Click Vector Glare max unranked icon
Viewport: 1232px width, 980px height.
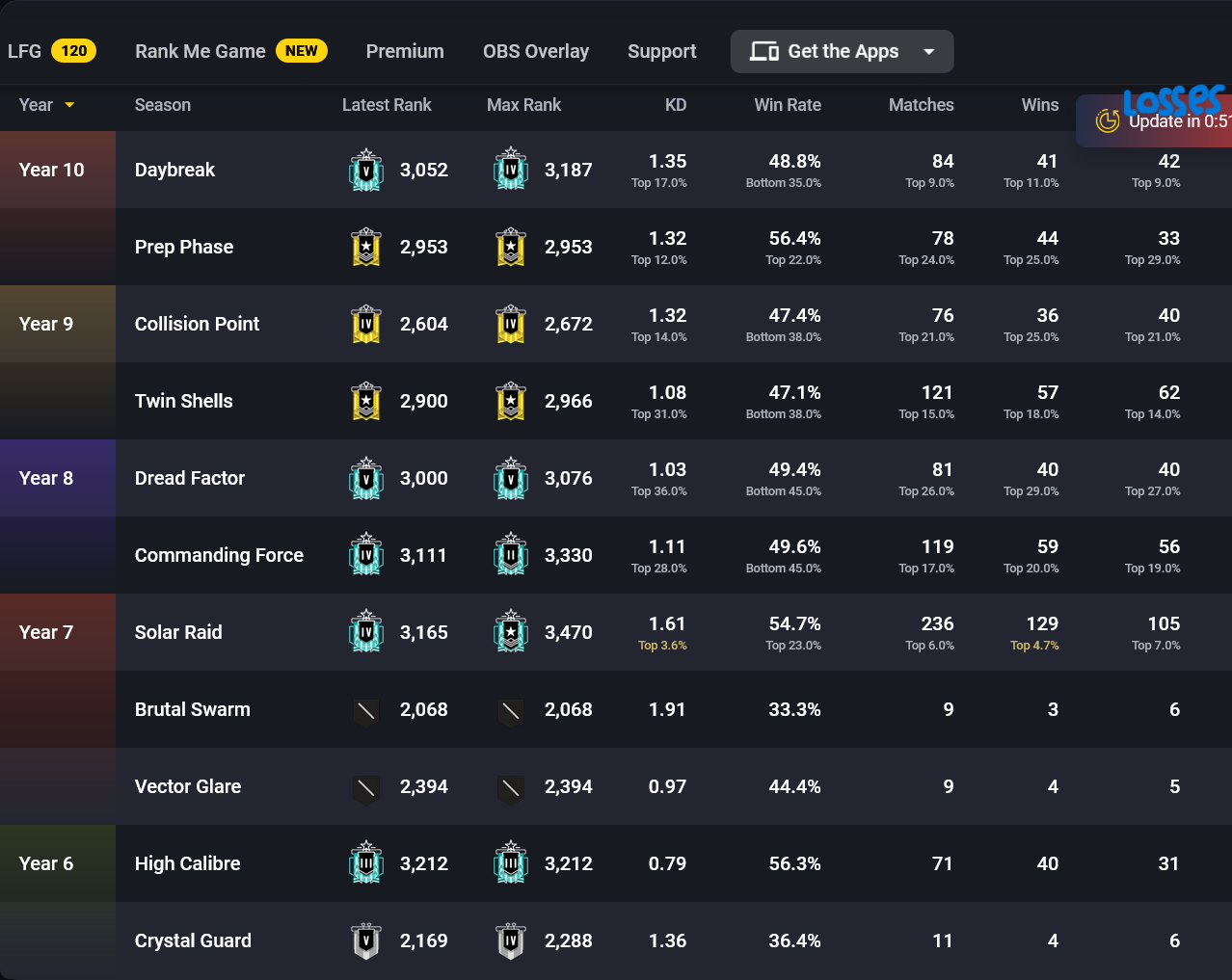pos(511,788)
